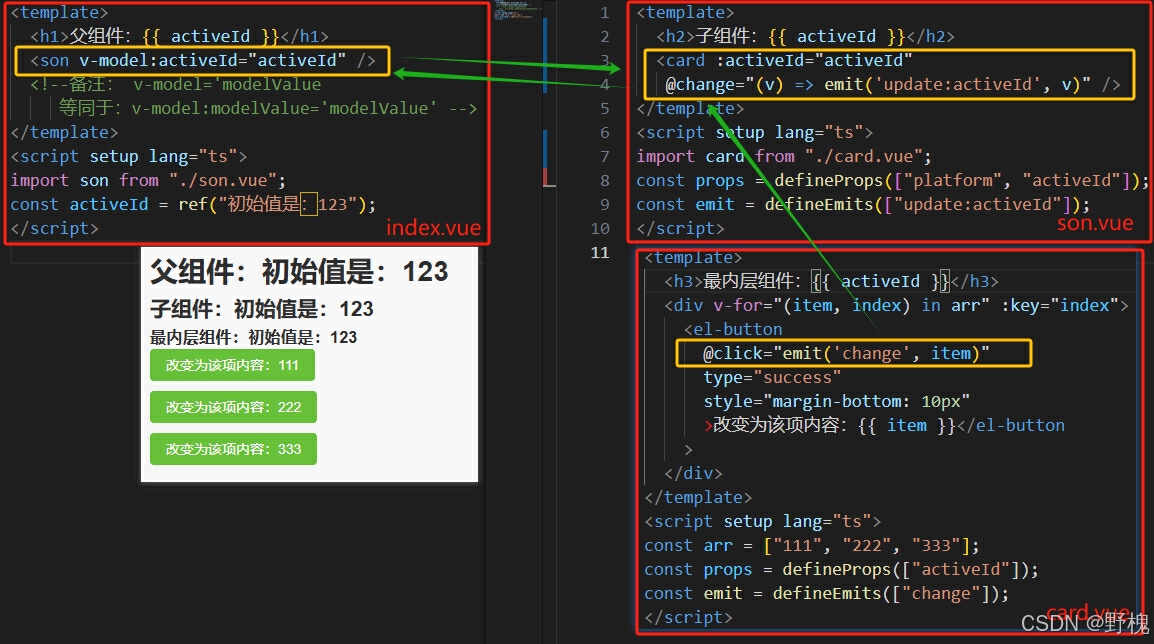This screenshot has width=1154, height=644.
Task: Click the import son from './son.vue' line
Action: (148, 180)
